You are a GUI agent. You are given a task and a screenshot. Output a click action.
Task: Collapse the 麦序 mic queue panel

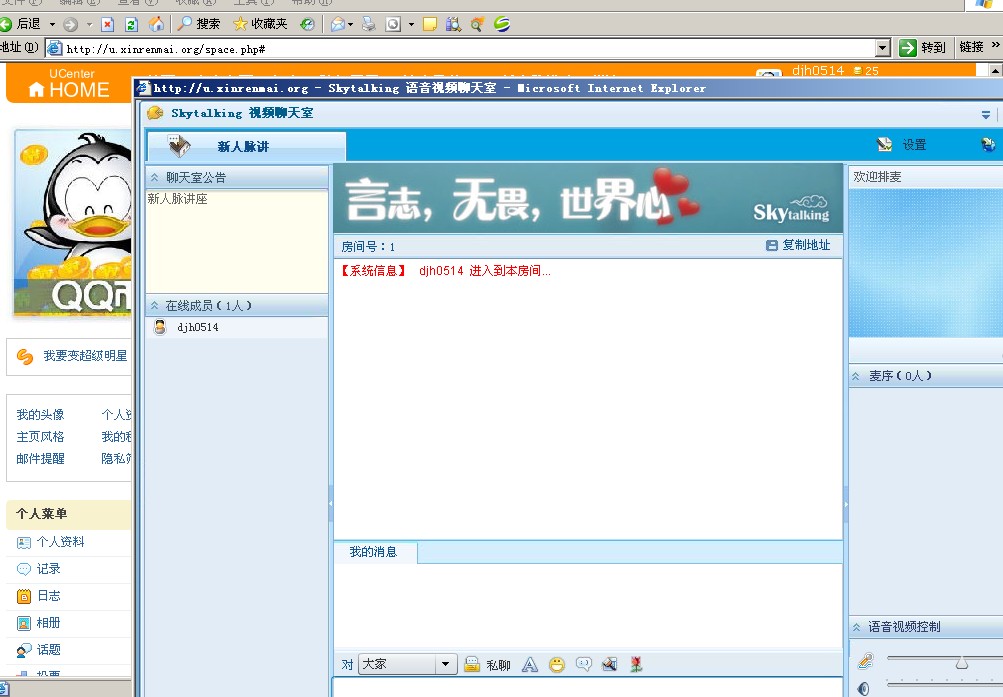[x=856, y=377]
